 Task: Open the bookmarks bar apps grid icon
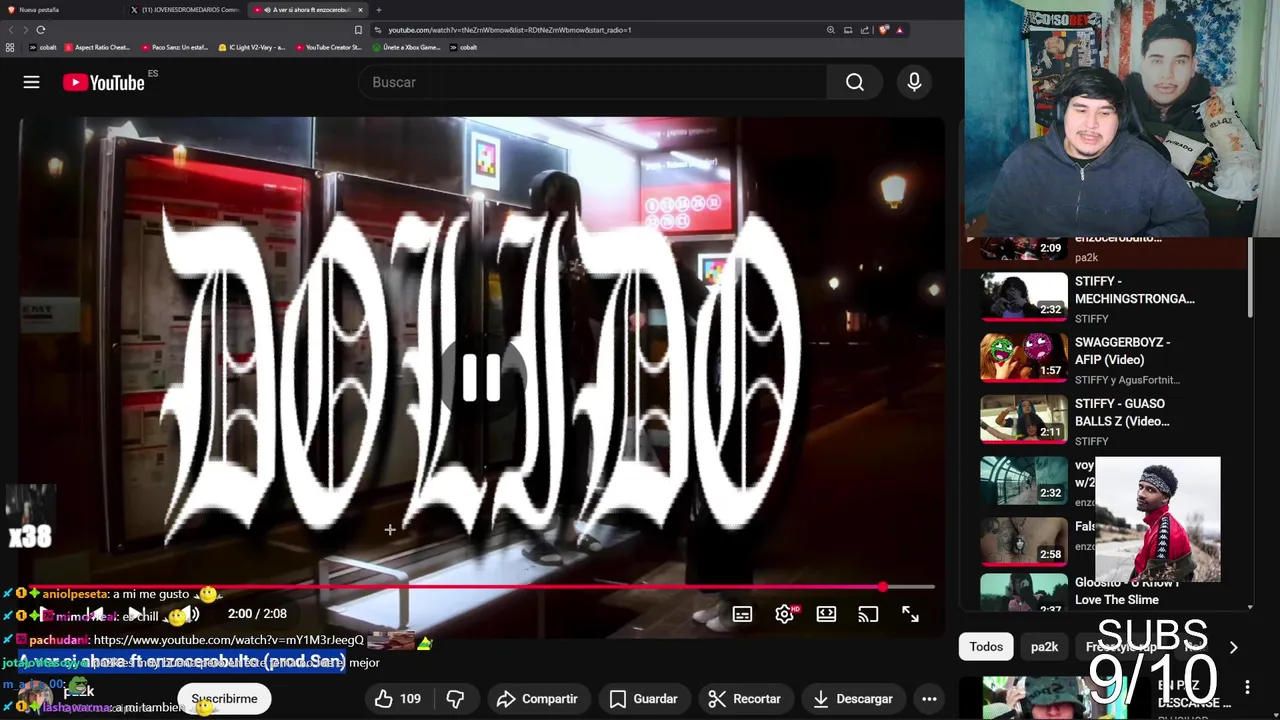click(x=10, y=47)
